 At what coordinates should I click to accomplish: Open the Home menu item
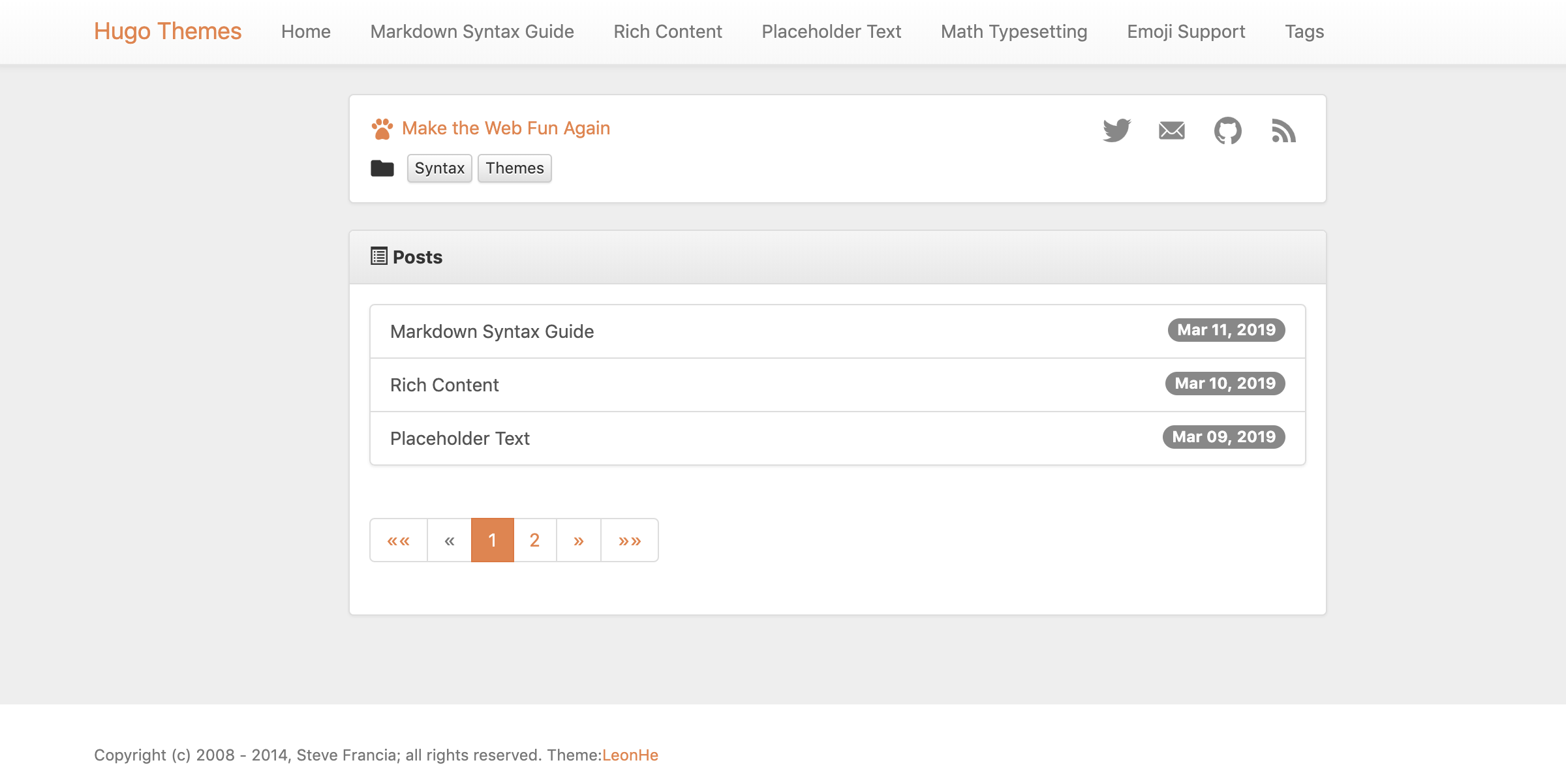(x=306, y=31)
